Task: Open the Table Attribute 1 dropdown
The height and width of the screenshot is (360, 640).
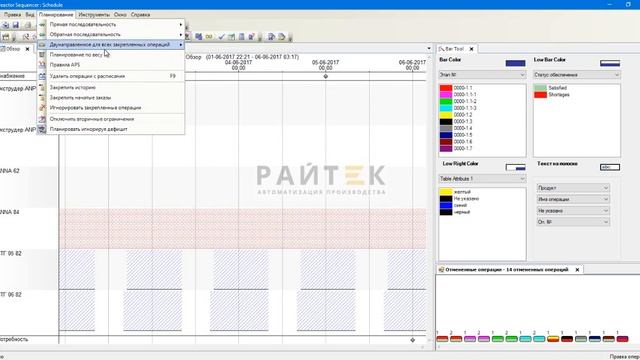Action: pos(482,179)
